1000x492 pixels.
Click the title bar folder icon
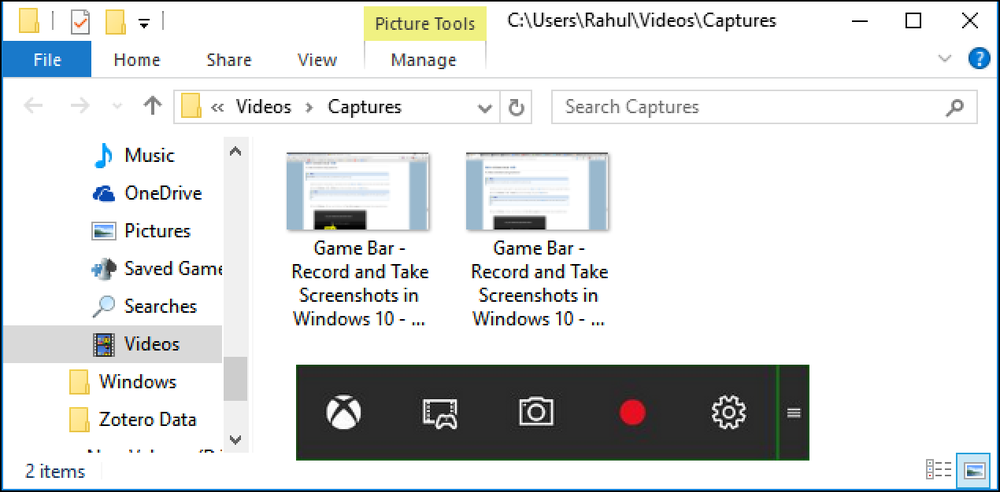(29, 21)
